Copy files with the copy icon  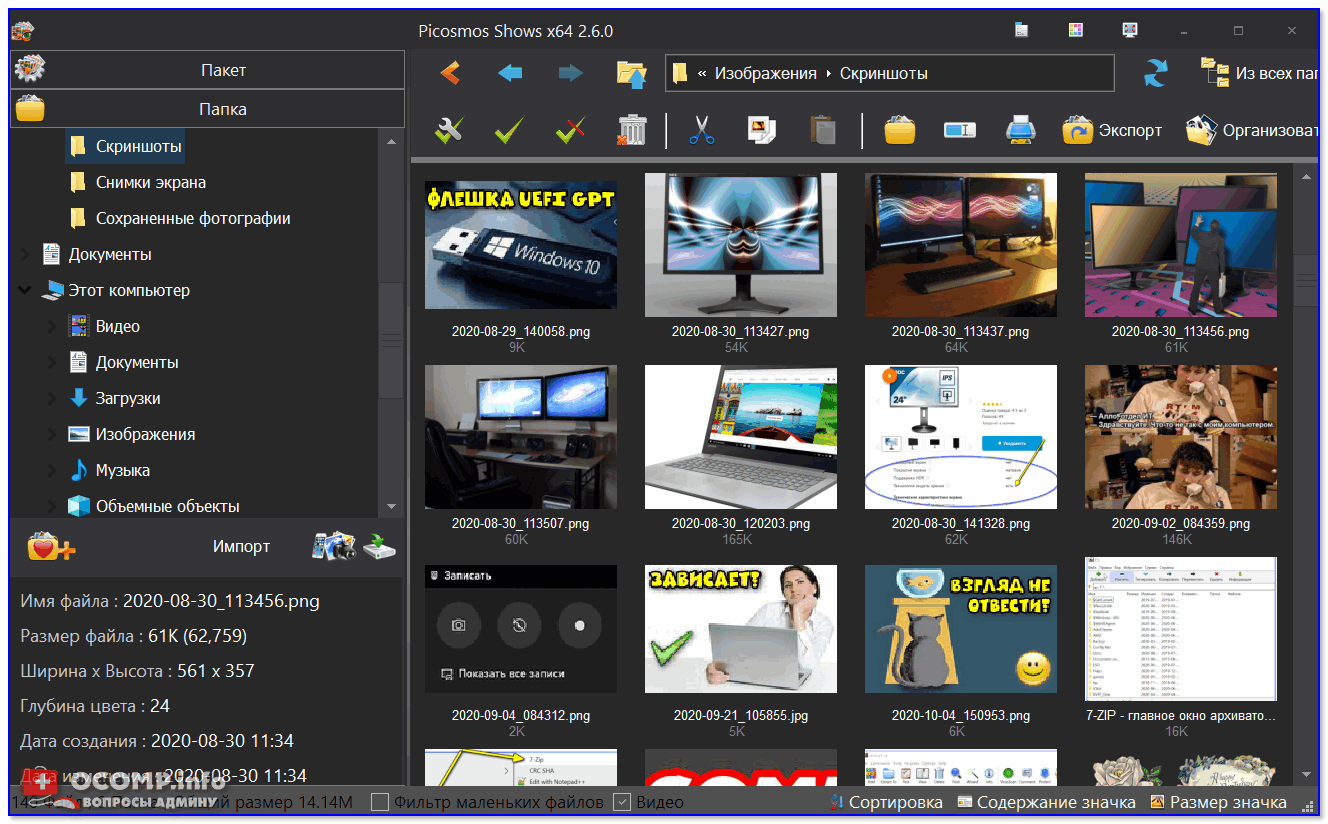point(762,130)
